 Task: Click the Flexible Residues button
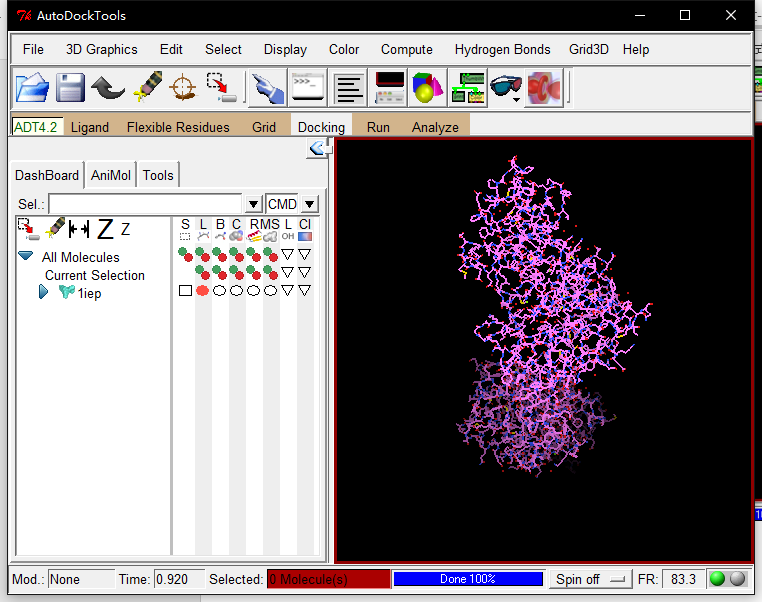pyautogui.click(x=178, y=127)
